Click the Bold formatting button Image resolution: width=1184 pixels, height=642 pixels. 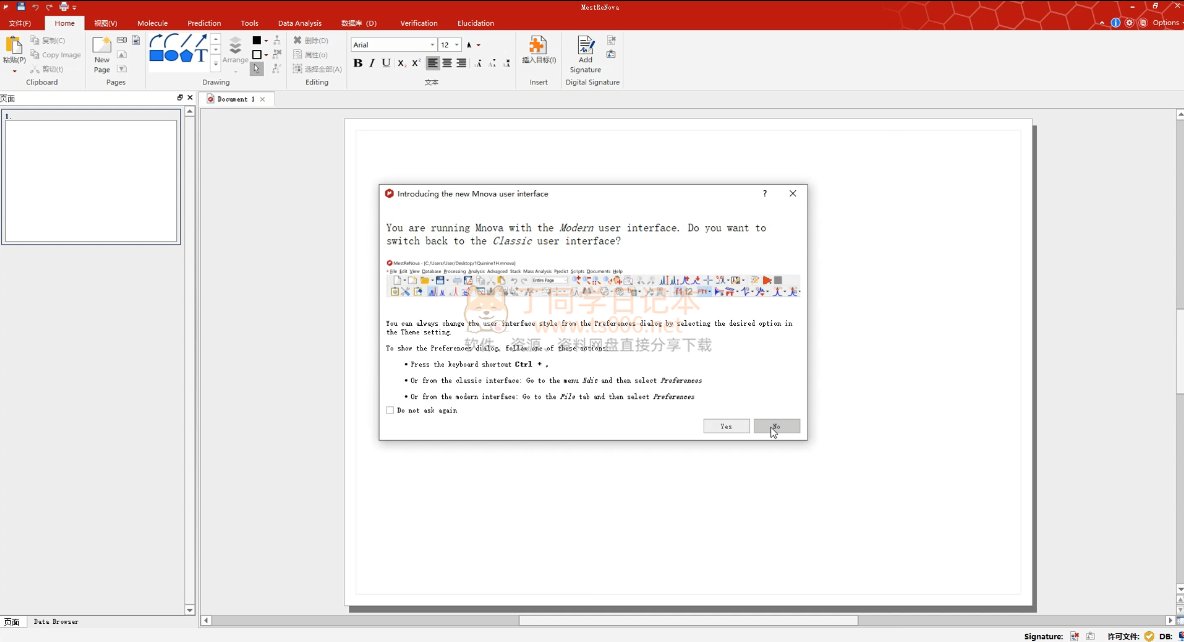(358, 63)
